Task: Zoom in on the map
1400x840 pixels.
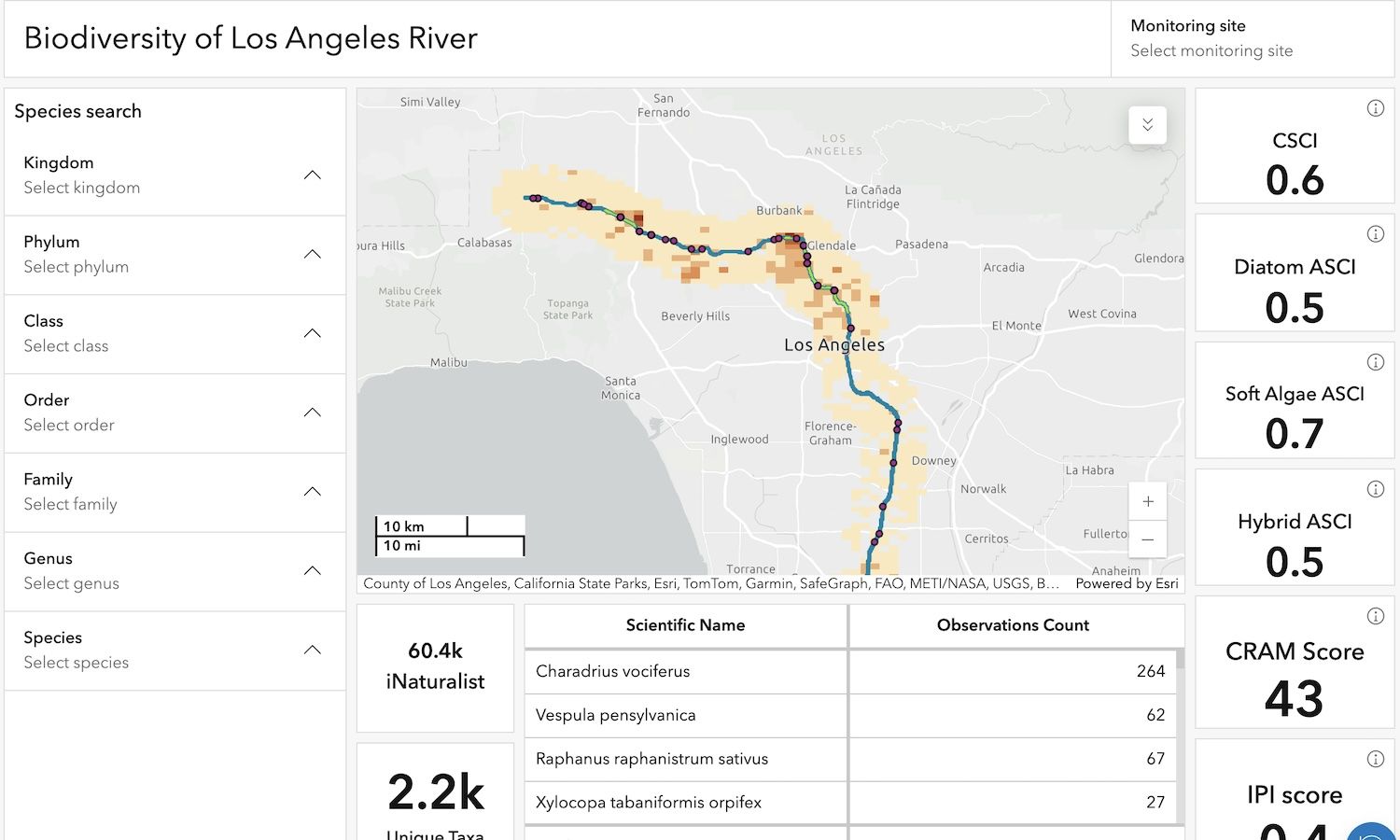Action: coord(1147,502)
